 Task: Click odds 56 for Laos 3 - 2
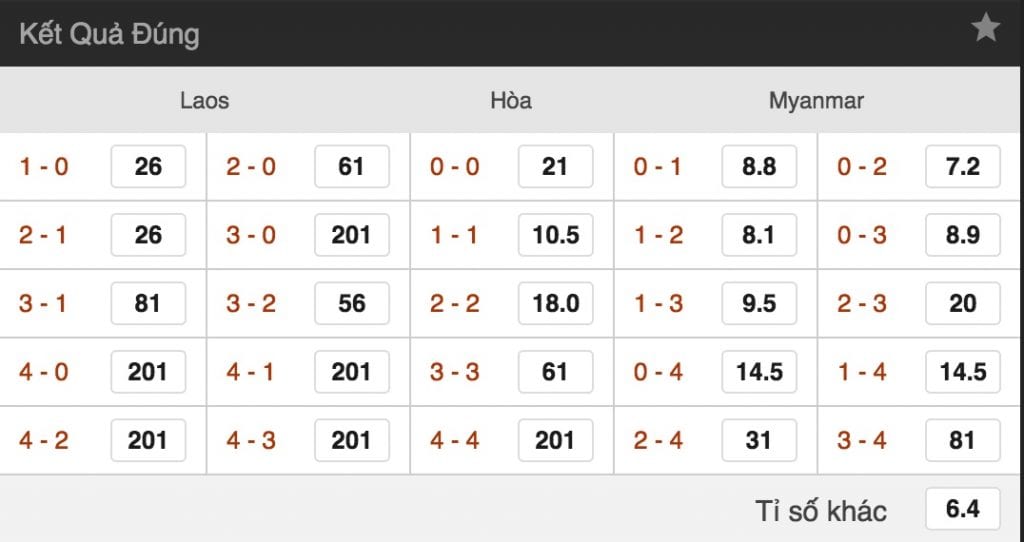tap(352, 303)
